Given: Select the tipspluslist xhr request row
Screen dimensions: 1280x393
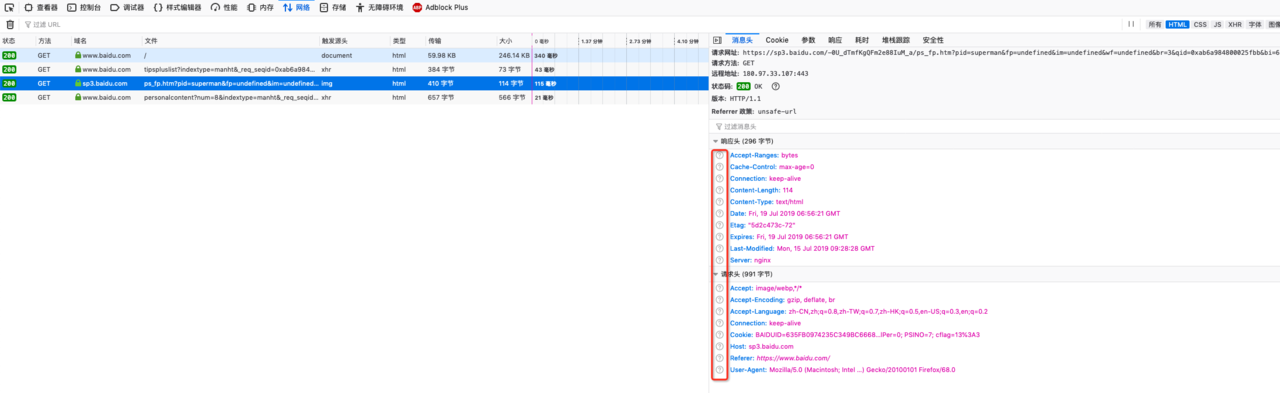Looking at the screenshot, I should tap(354, 69).
